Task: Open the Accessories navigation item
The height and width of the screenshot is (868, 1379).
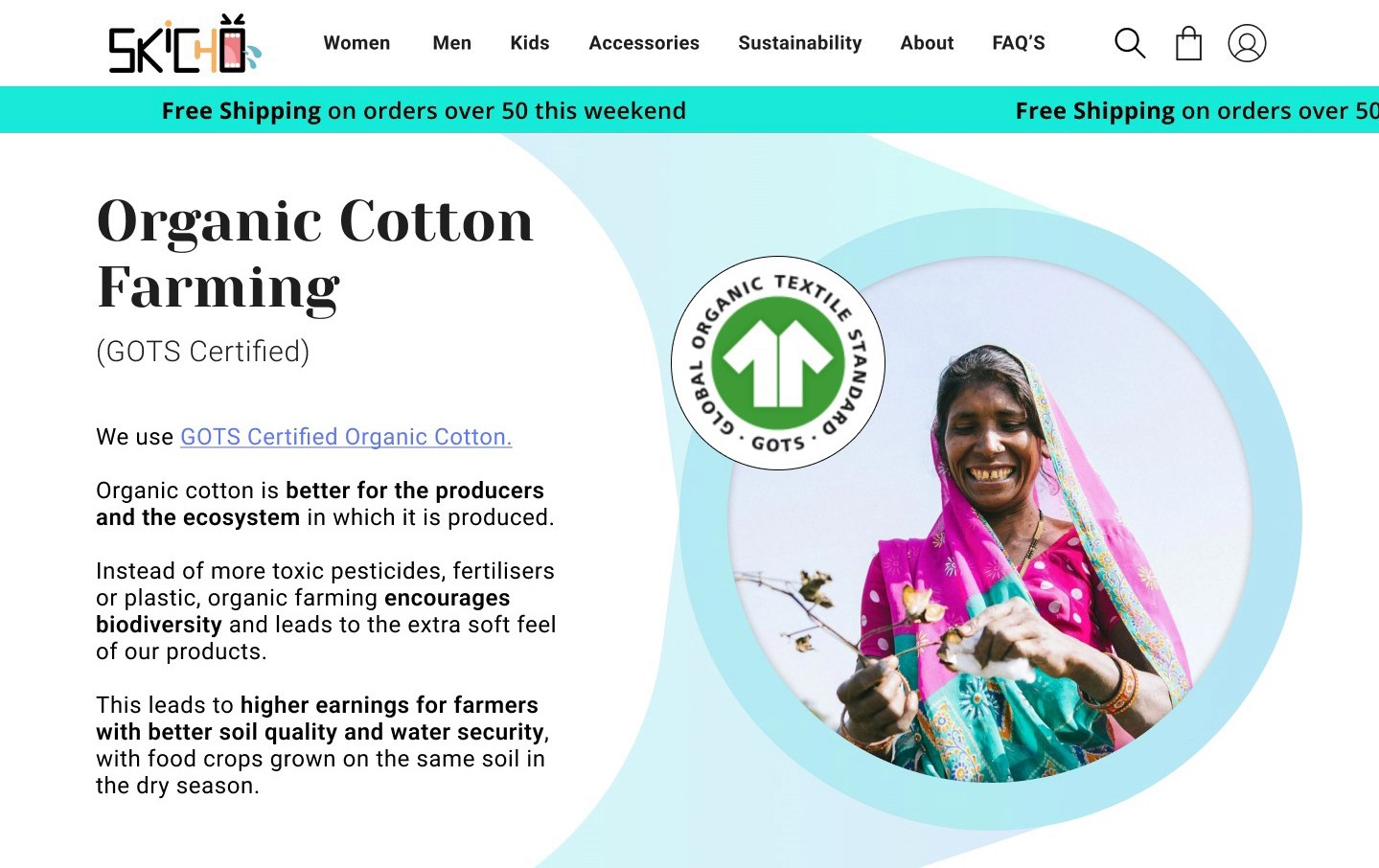Action: [x=644, y=43]
